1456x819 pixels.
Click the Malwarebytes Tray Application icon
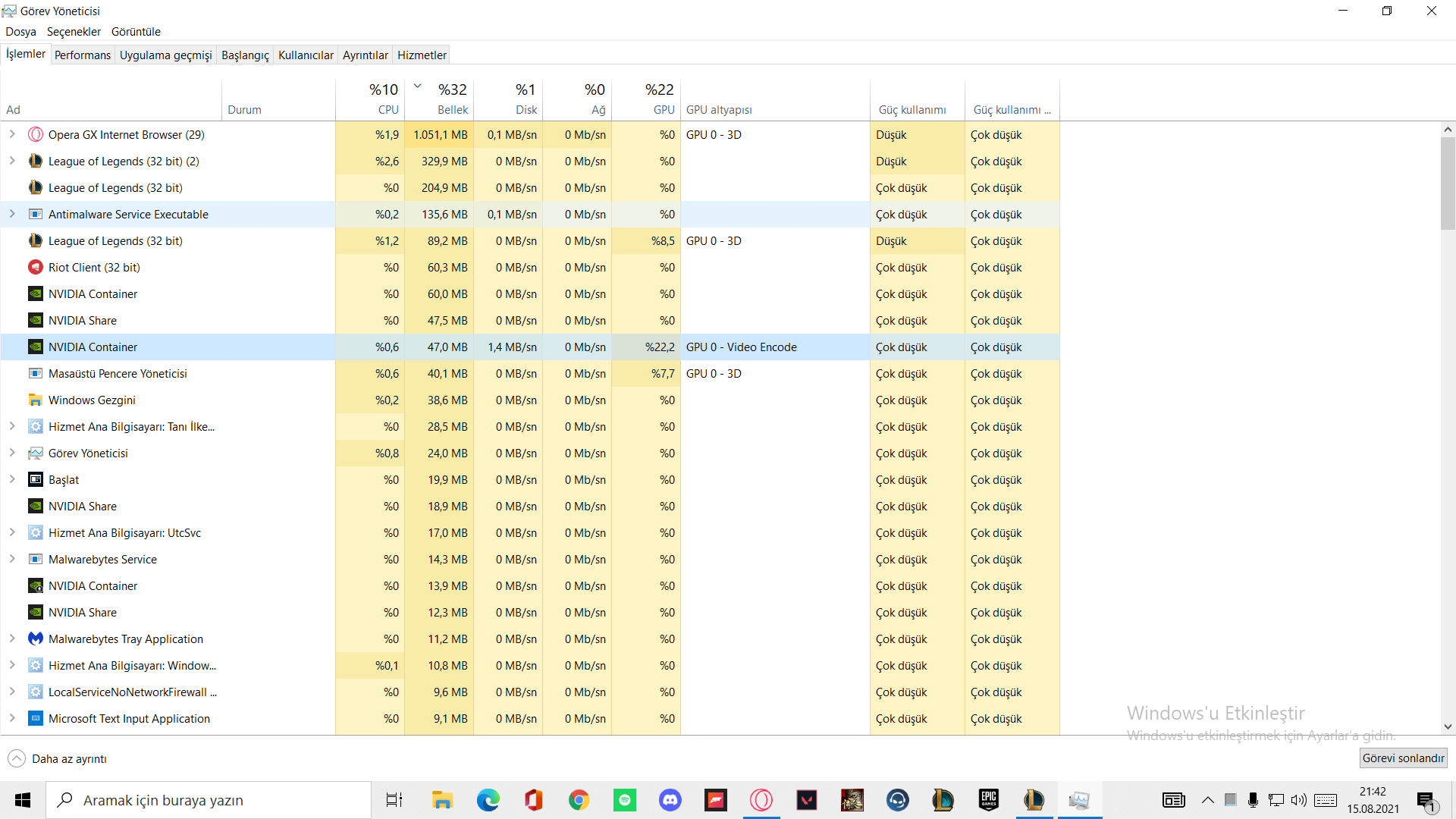36,639
